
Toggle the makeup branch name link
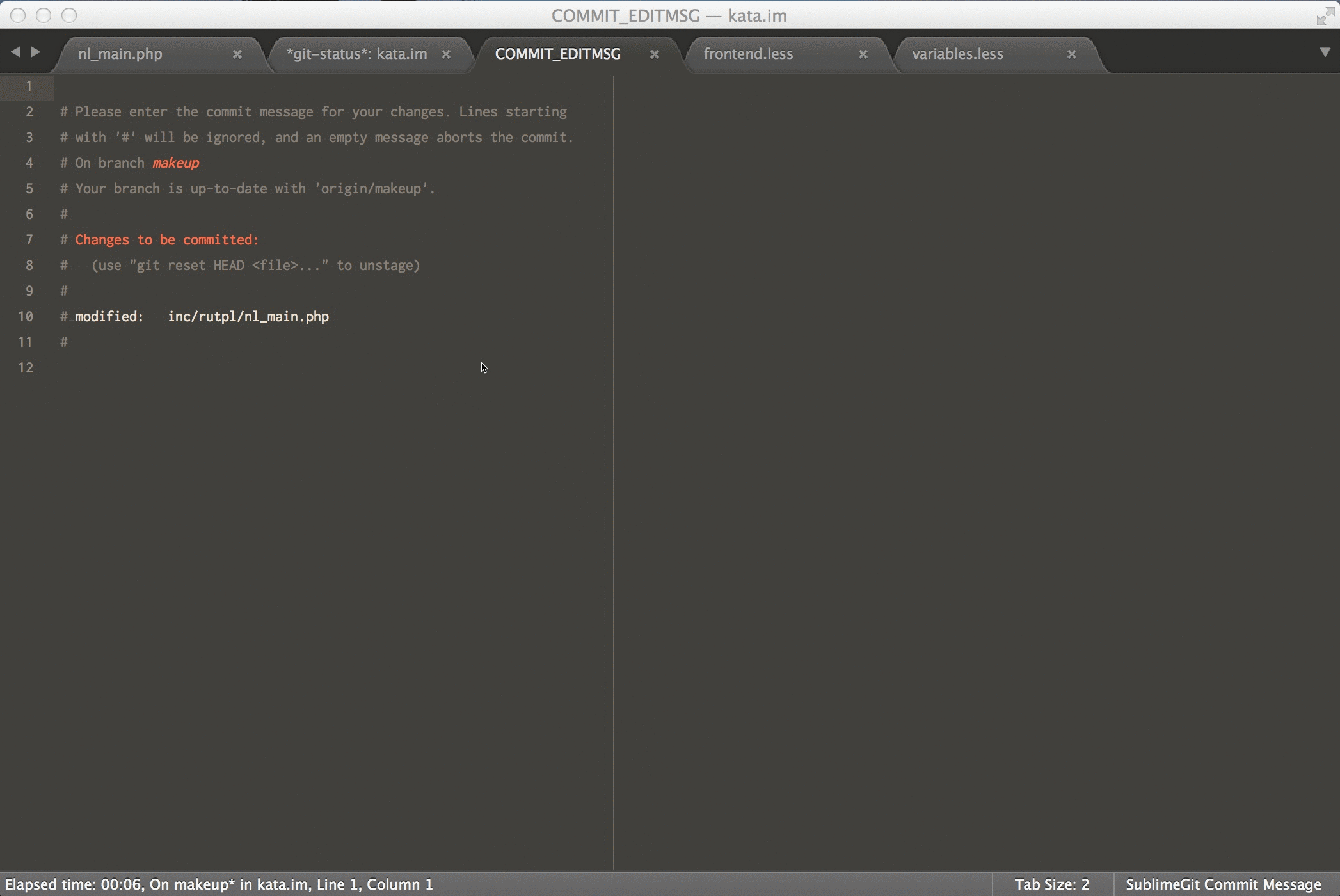175,162
